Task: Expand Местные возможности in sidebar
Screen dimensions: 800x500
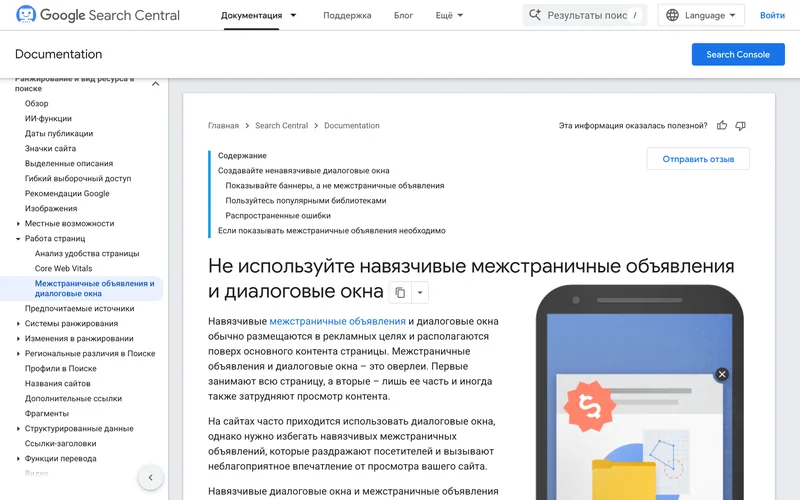Action: [18, 223]
